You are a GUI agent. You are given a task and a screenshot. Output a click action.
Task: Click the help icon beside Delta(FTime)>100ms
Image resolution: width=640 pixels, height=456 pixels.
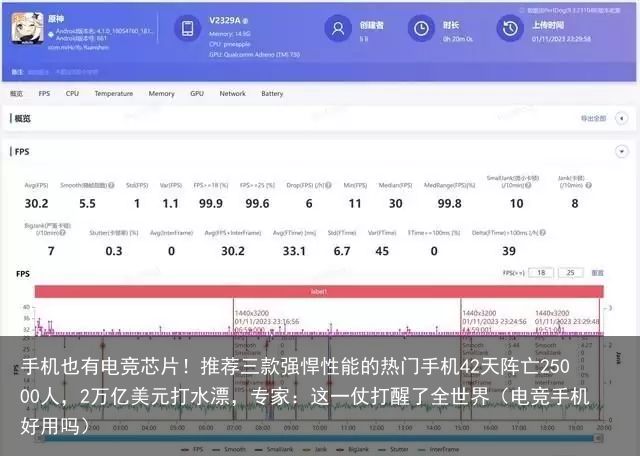click(x=542, y=233)
